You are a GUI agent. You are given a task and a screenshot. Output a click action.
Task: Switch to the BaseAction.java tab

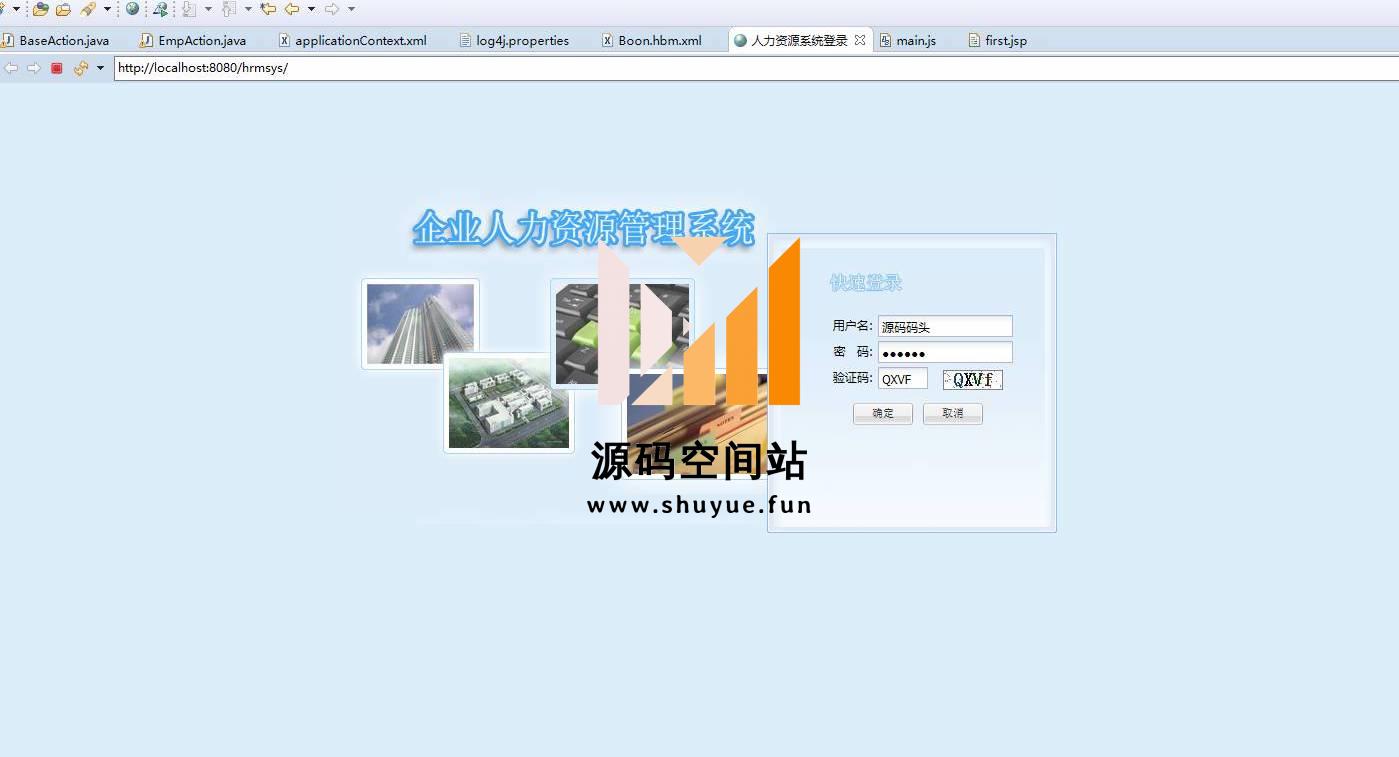(64, 40)
